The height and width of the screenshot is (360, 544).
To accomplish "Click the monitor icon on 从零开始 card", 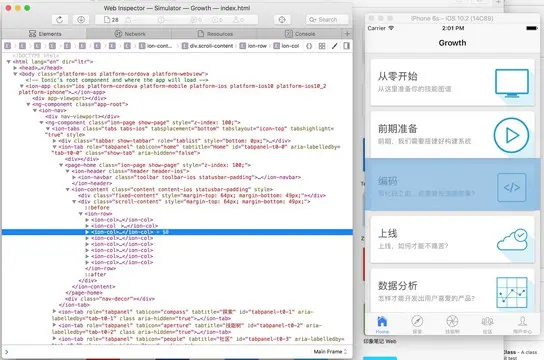I will tap(512, 83).
